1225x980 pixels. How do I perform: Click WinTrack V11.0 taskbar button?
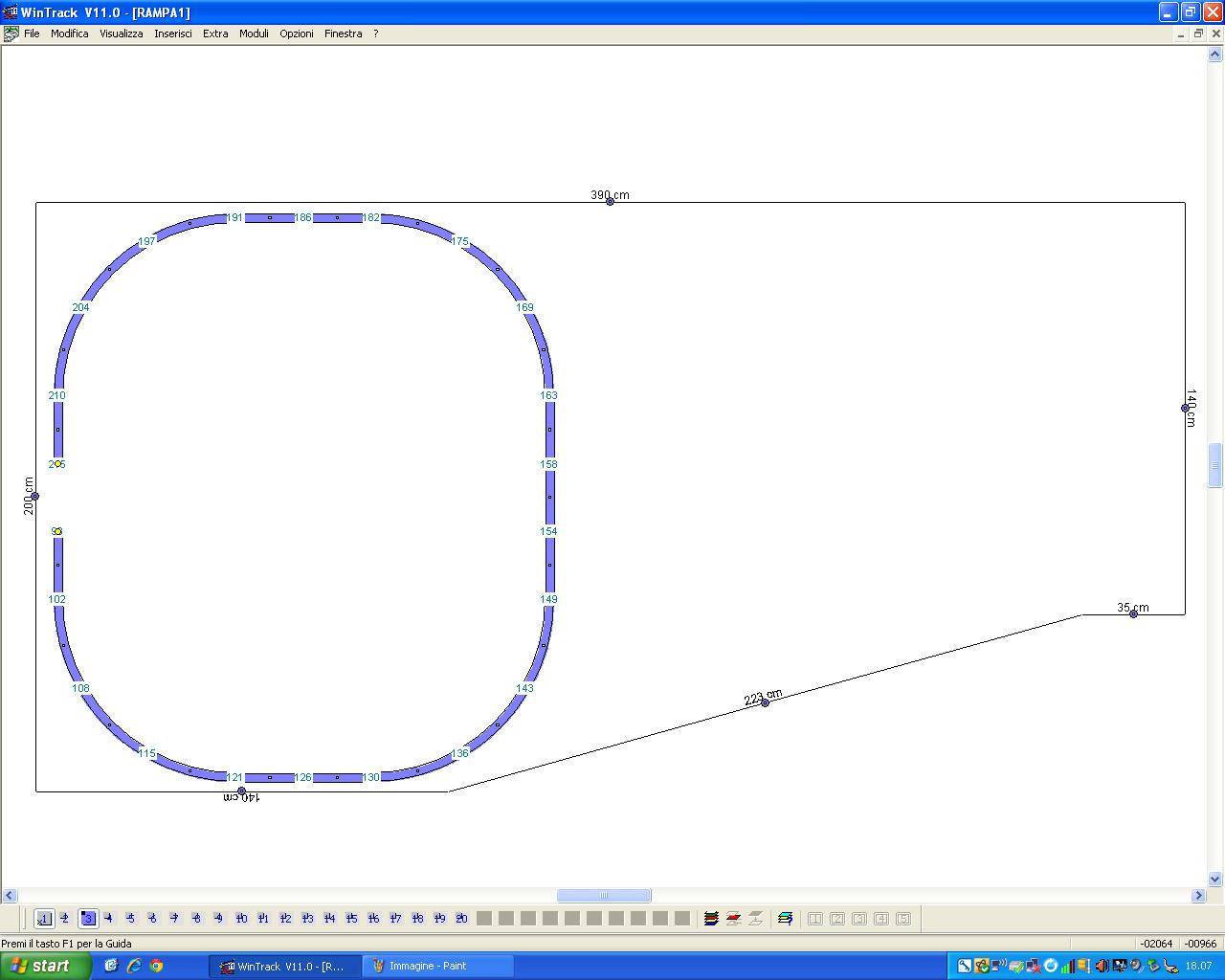pos(285,966)
